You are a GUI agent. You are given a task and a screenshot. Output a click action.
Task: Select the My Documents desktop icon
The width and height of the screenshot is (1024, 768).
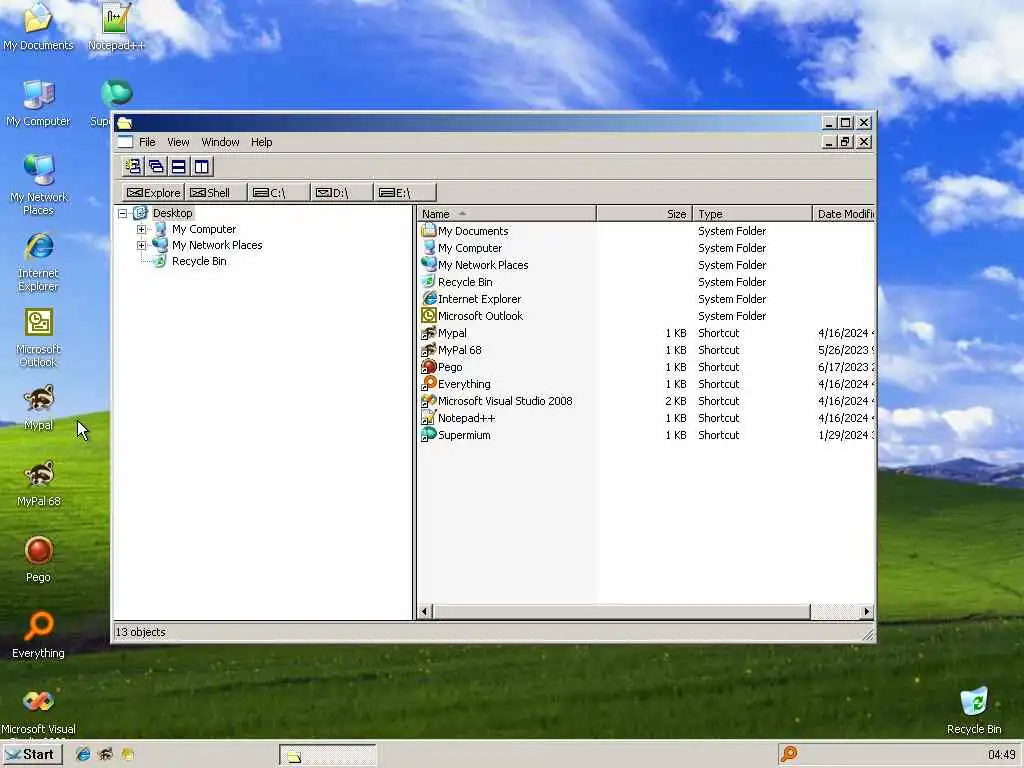pyautogui.click(x=38, y=27)
